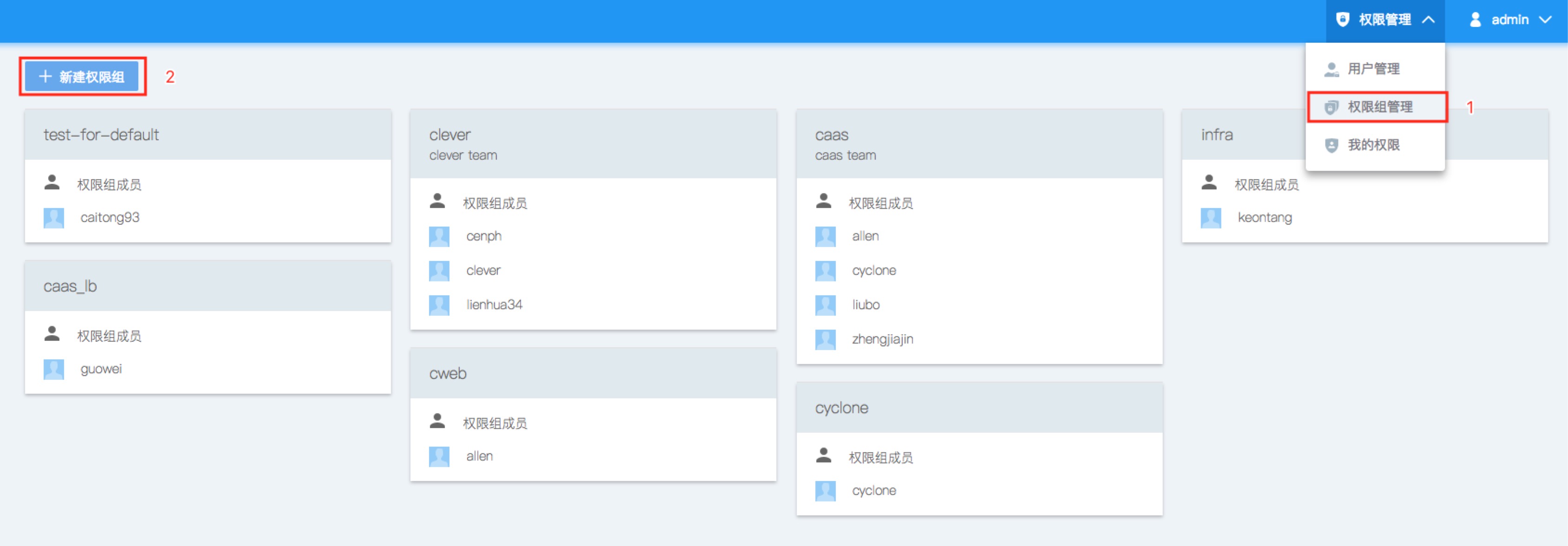Viewport: 1568px width, 546px height.
Task: Open the caas team group header
Action: (x=979, y=144)
